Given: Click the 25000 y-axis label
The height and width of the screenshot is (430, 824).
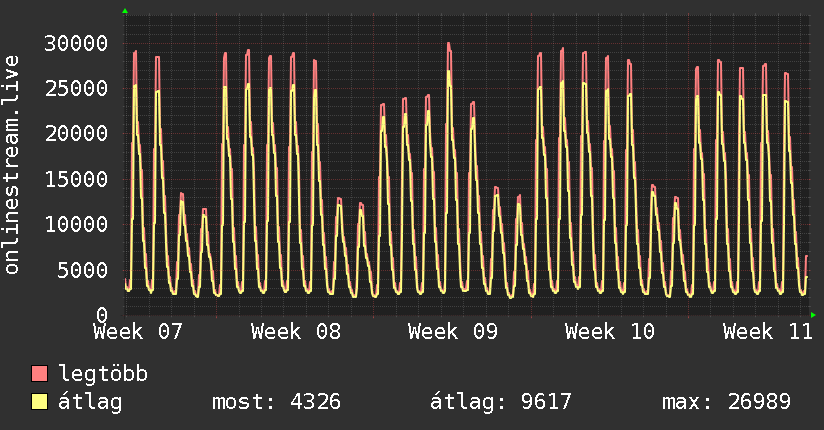Looking at the screenshot, I should (x=76, y=88).
